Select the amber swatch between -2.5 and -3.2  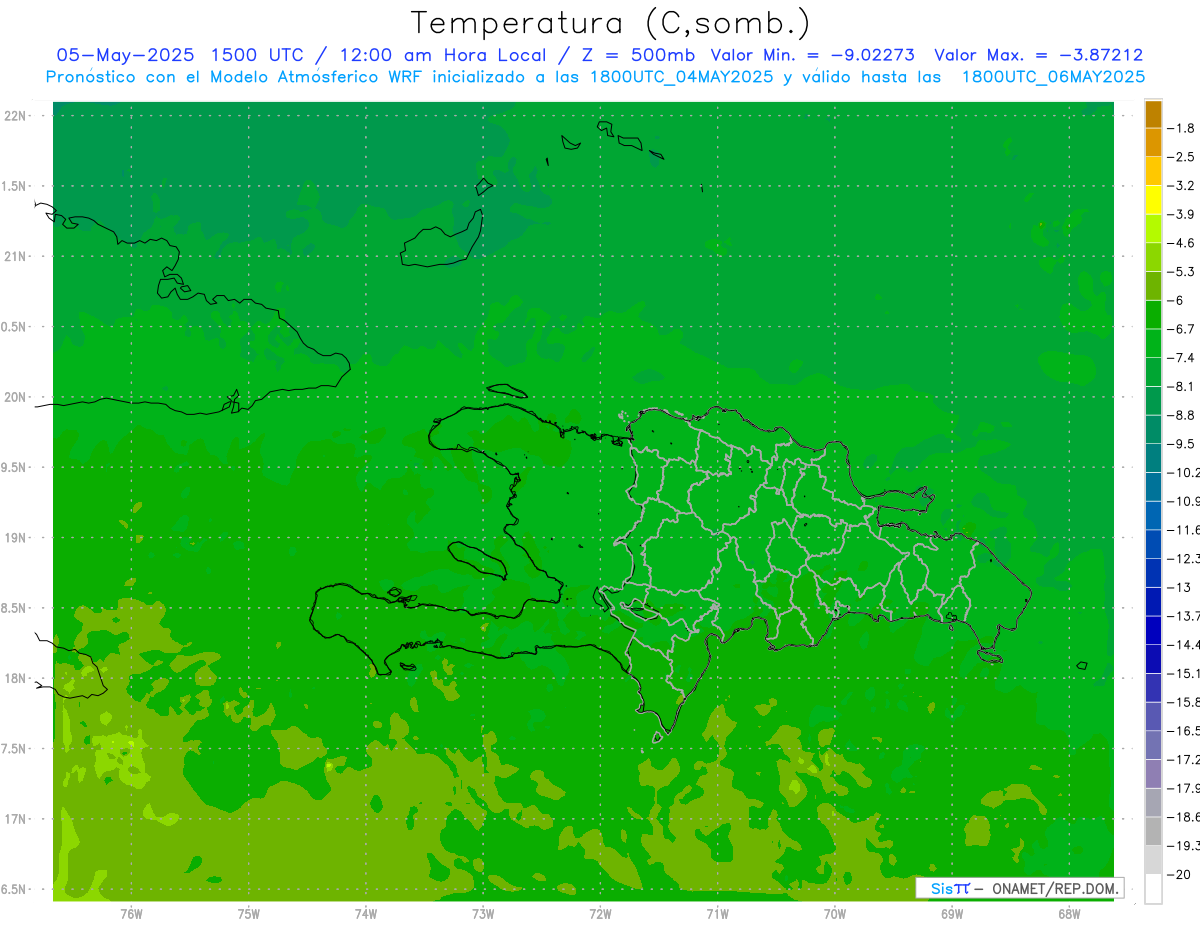tap(1153, 171)
